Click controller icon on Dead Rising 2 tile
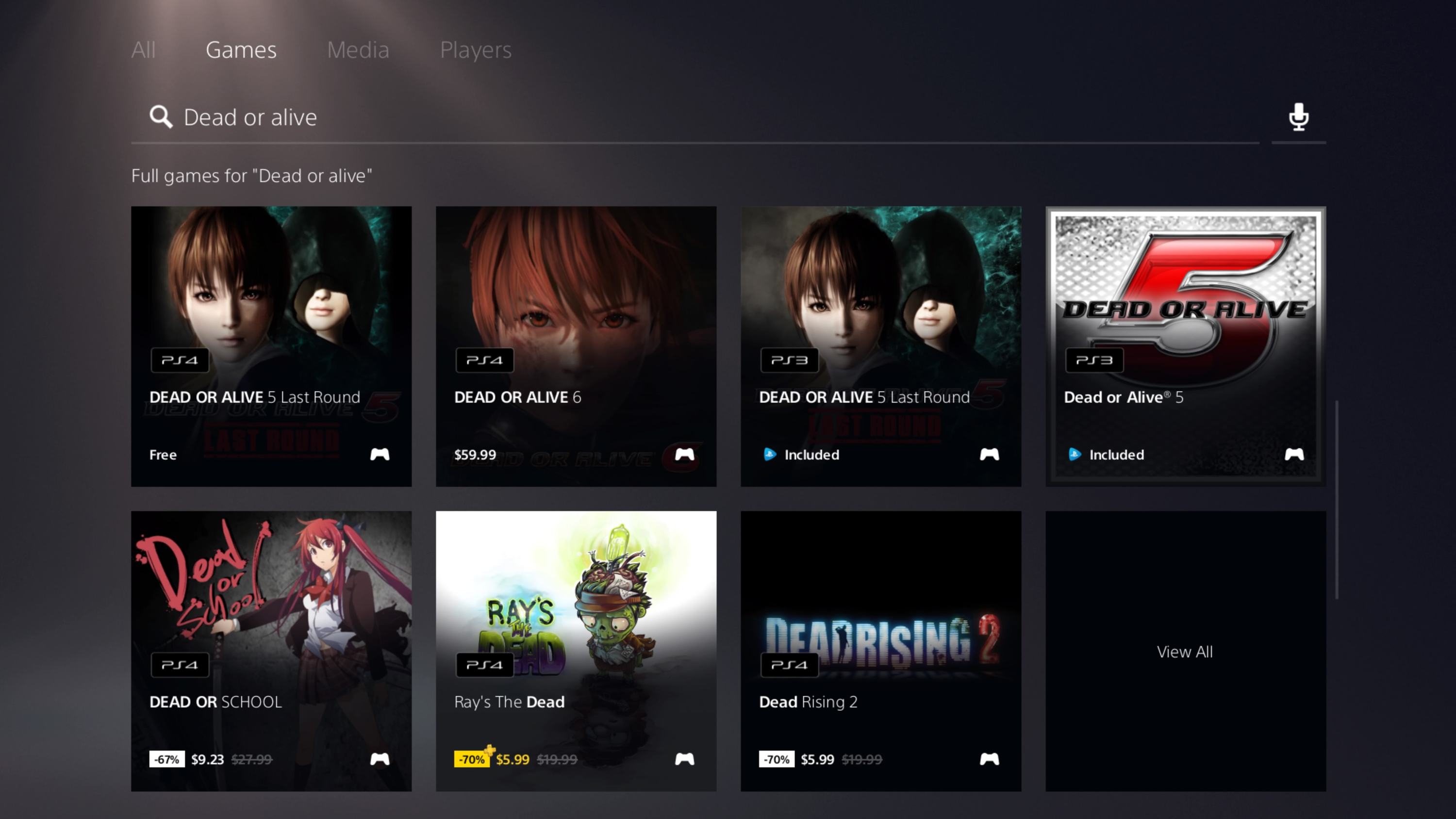 989,759
